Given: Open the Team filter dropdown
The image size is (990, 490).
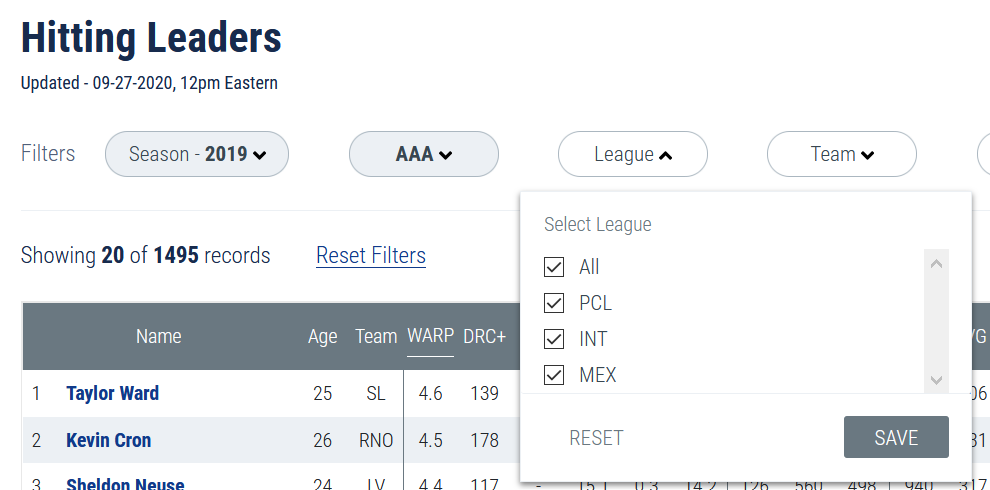Looking at the screenshot, I should pyautogui.click(x=841, y=154).
